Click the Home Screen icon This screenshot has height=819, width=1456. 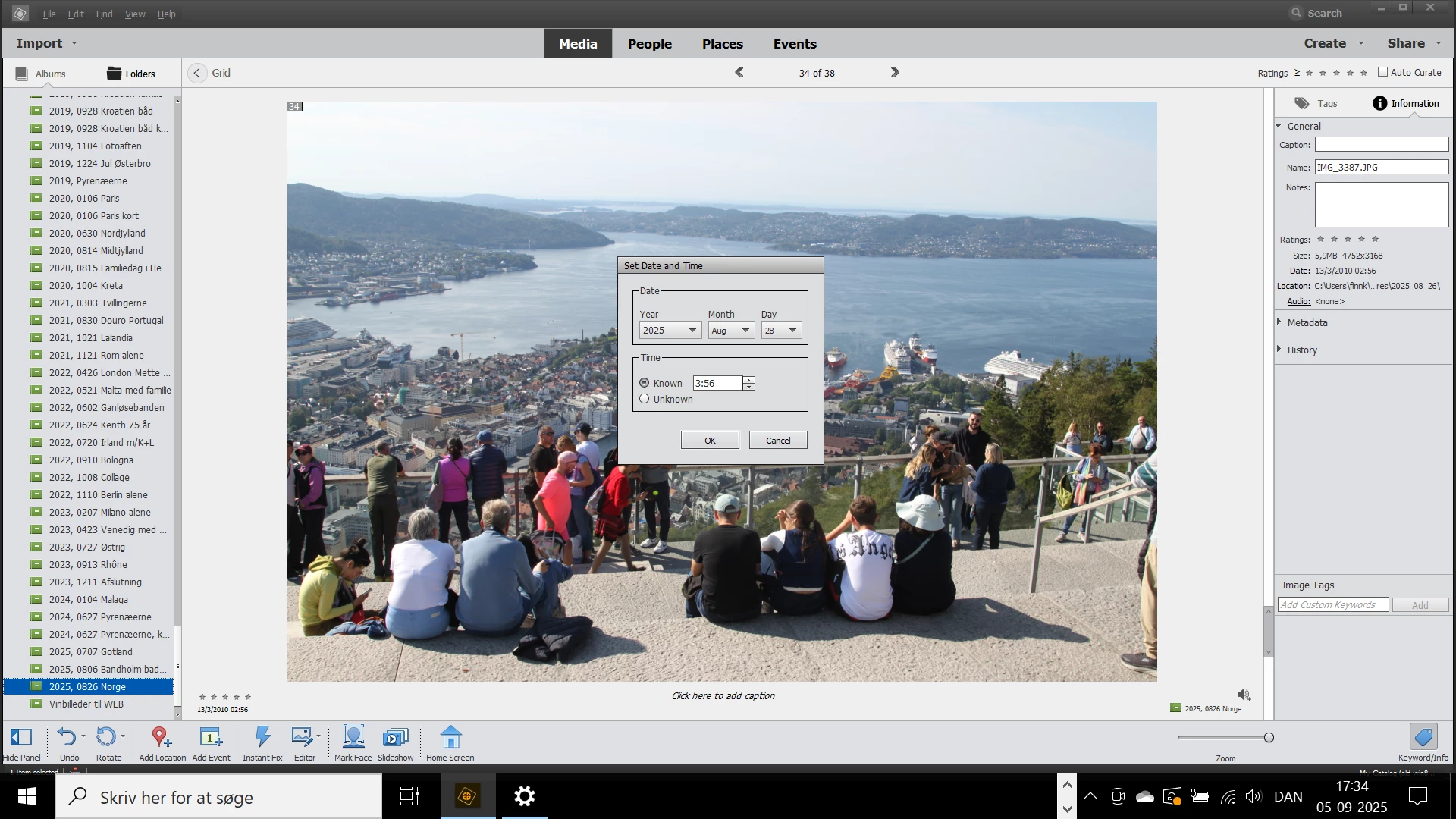pos(450,737)
